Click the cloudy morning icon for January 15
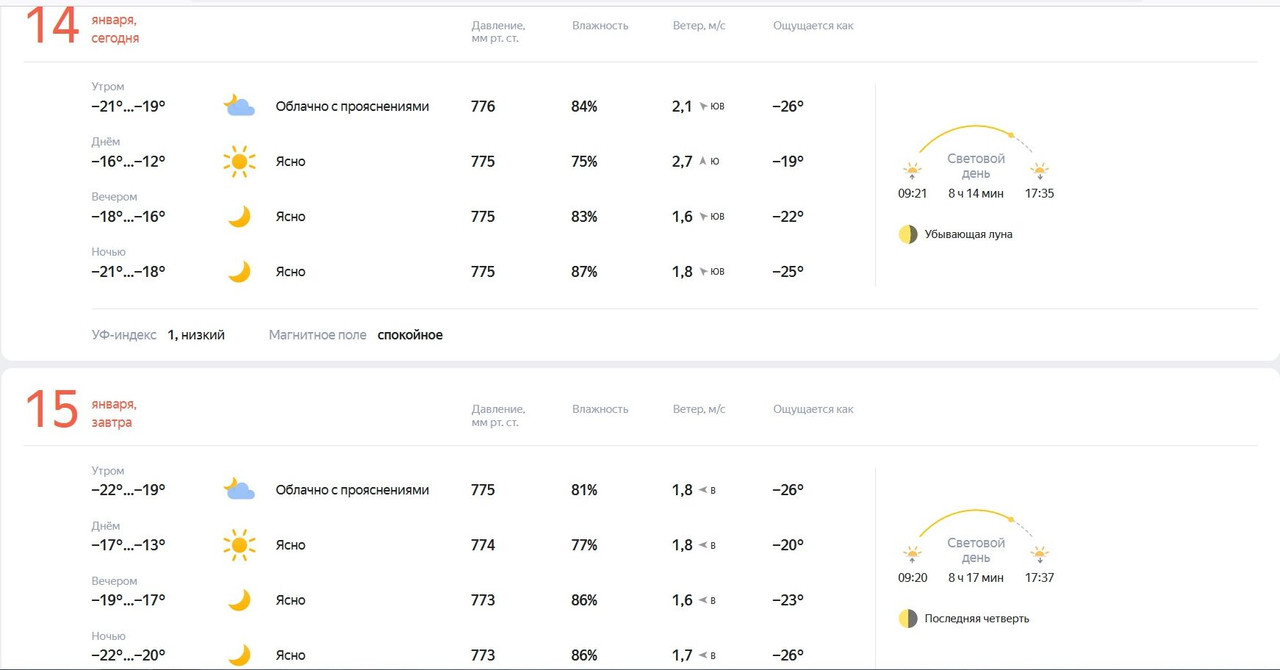Screen dimensions: 1280x670 tap(239, 490)
